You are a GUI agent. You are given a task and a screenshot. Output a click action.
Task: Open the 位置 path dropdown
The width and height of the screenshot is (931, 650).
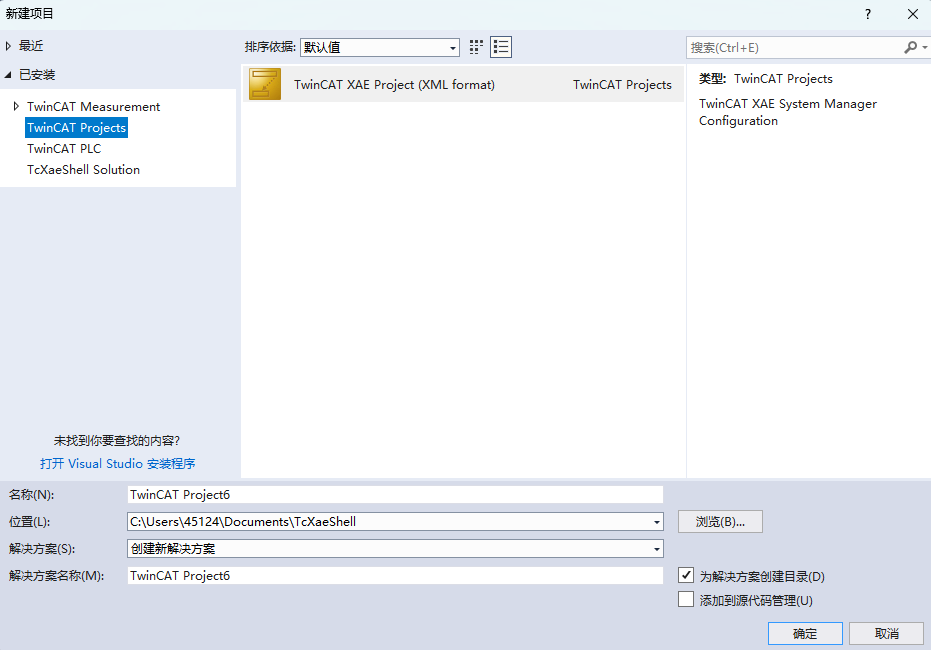click(x=657, y=522)
